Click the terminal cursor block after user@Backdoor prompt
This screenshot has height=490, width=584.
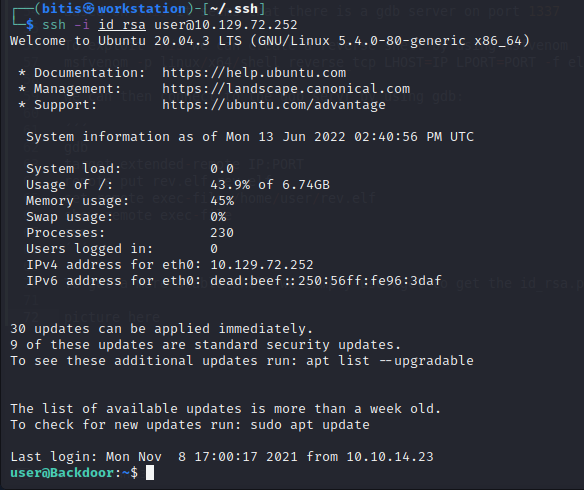click(x=150, y=473)
